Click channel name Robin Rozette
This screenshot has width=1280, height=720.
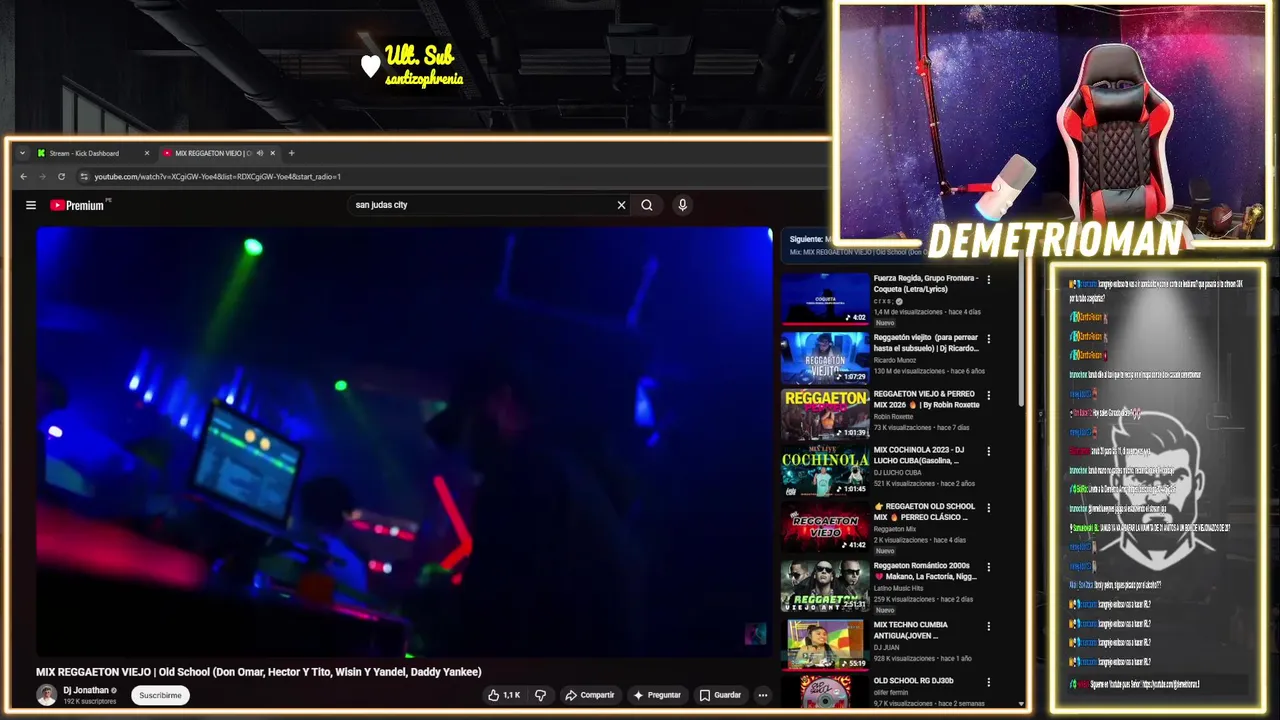tap(894, 417)
